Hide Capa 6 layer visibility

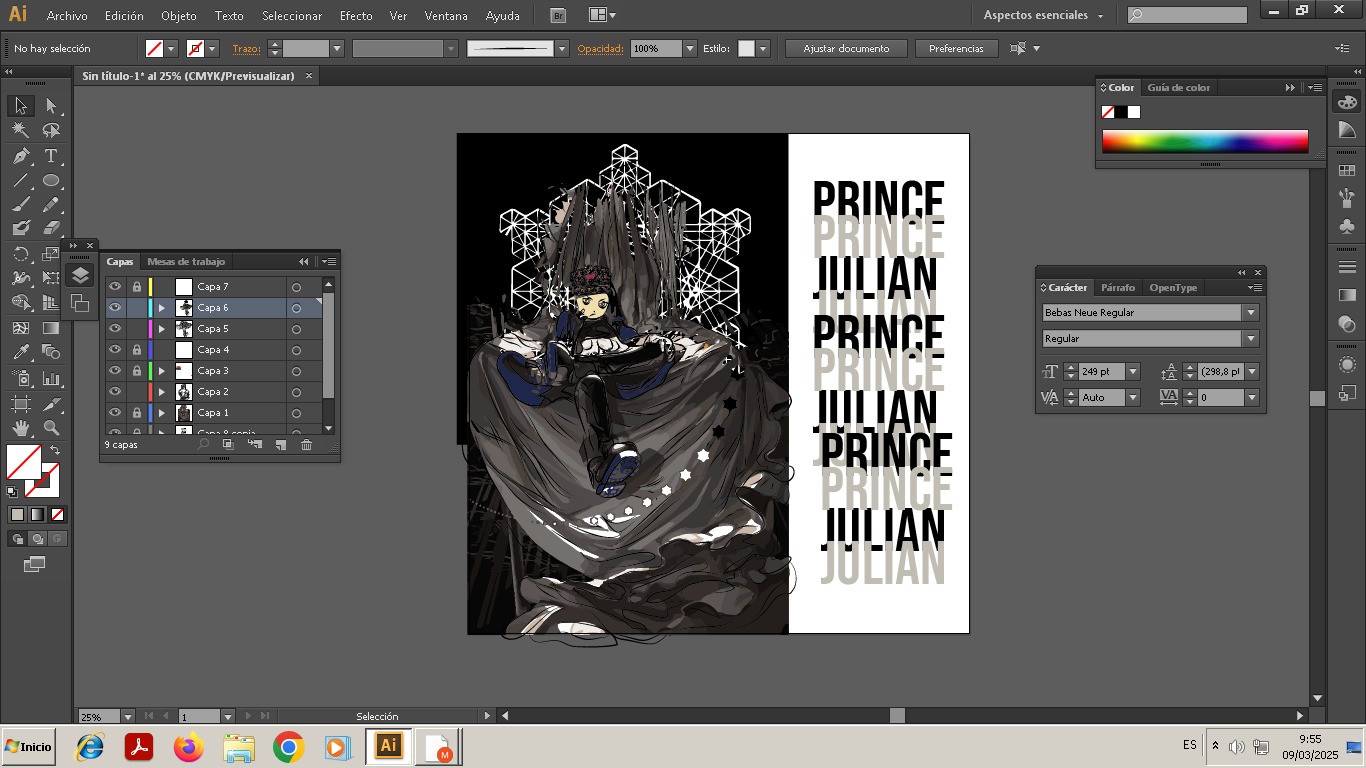[x=114, y=308]
